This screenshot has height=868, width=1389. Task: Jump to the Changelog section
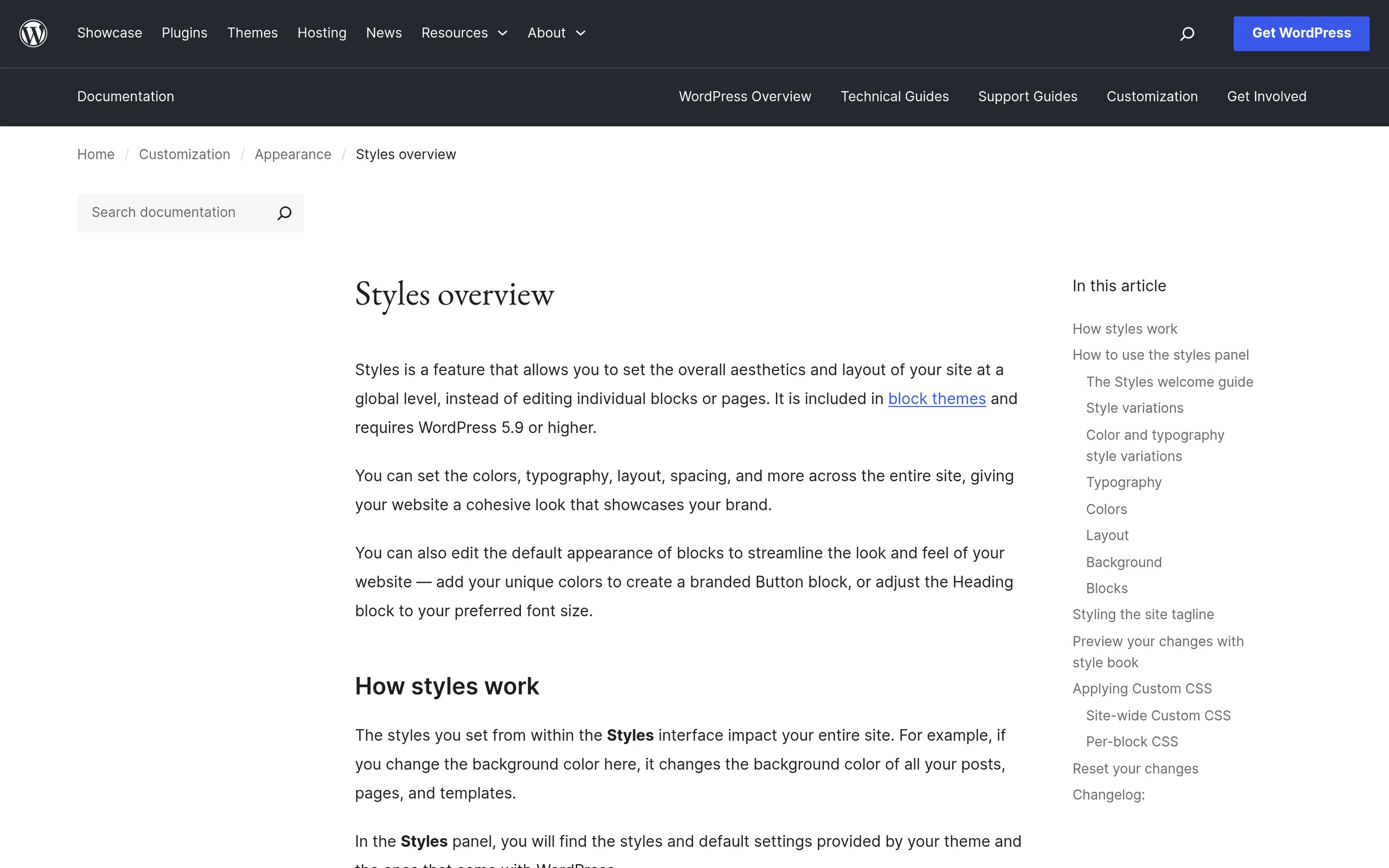click(1108, 795)
